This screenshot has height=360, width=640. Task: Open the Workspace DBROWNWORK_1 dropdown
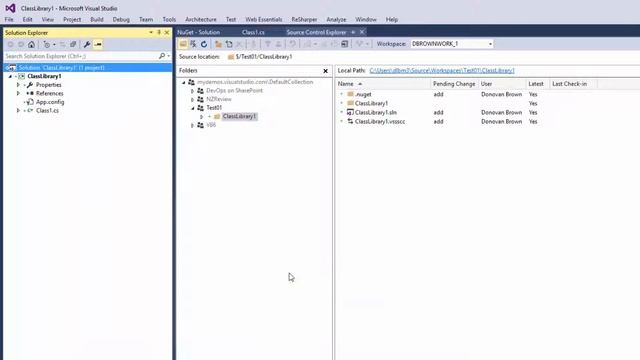(x=490, y=44)
